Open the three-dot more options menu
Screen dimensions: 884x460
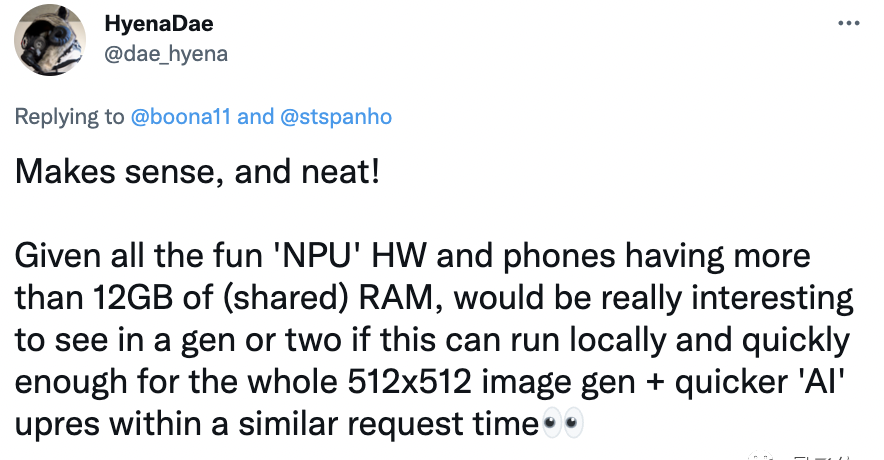(x=848, y=24)
